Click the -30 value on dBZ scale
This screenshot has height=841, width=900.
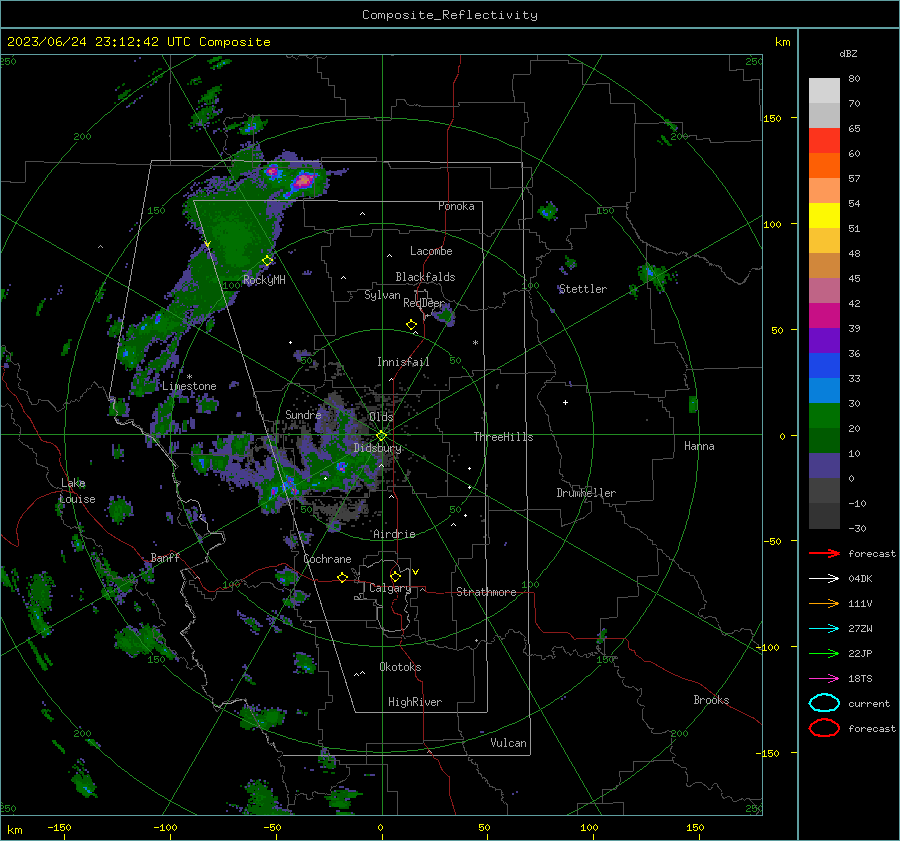tap(857, 528)
